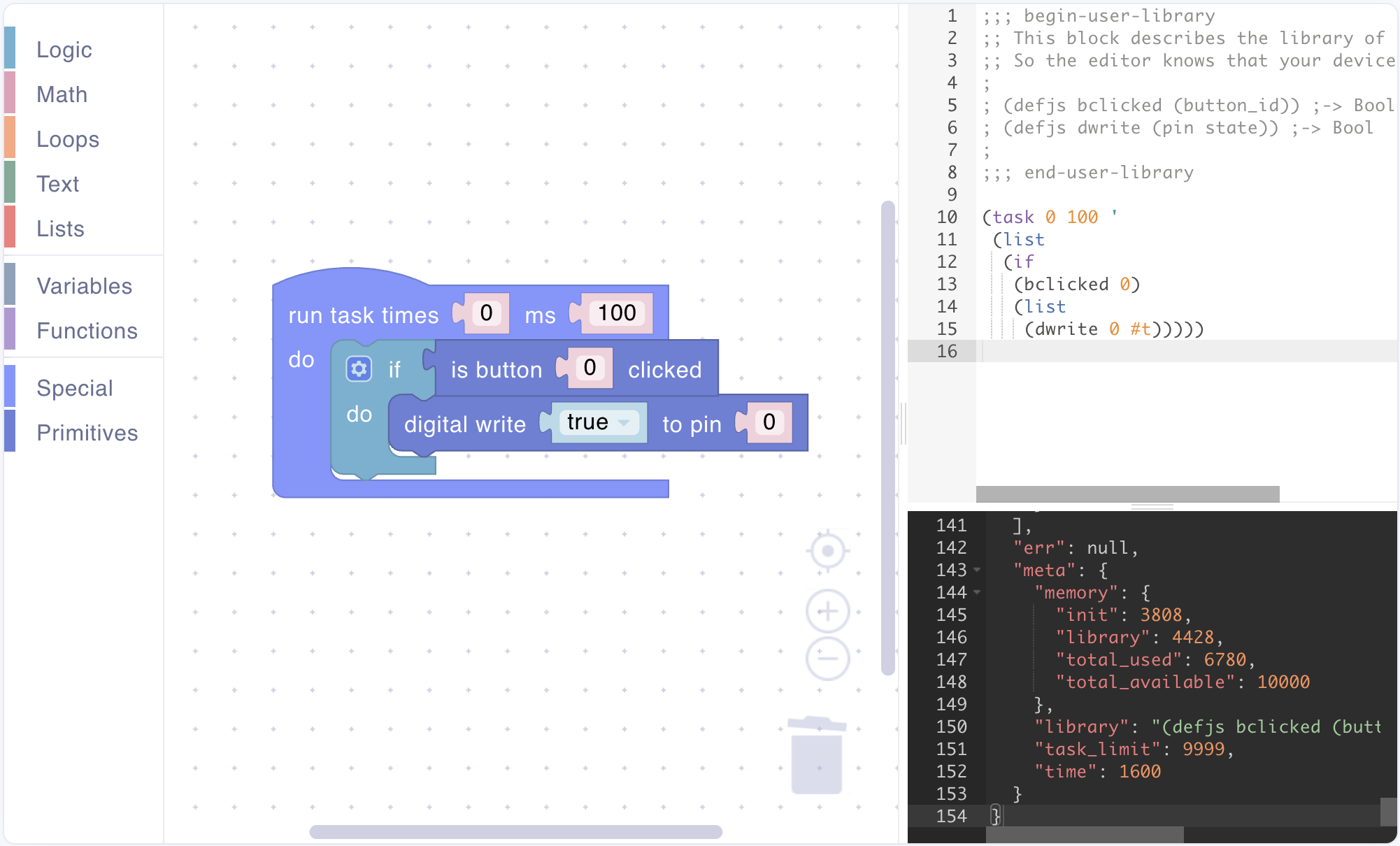This screenshot has width=1400, height=846.
Task: Click the workspace center target icon
Action: click(x=827, y=551)
